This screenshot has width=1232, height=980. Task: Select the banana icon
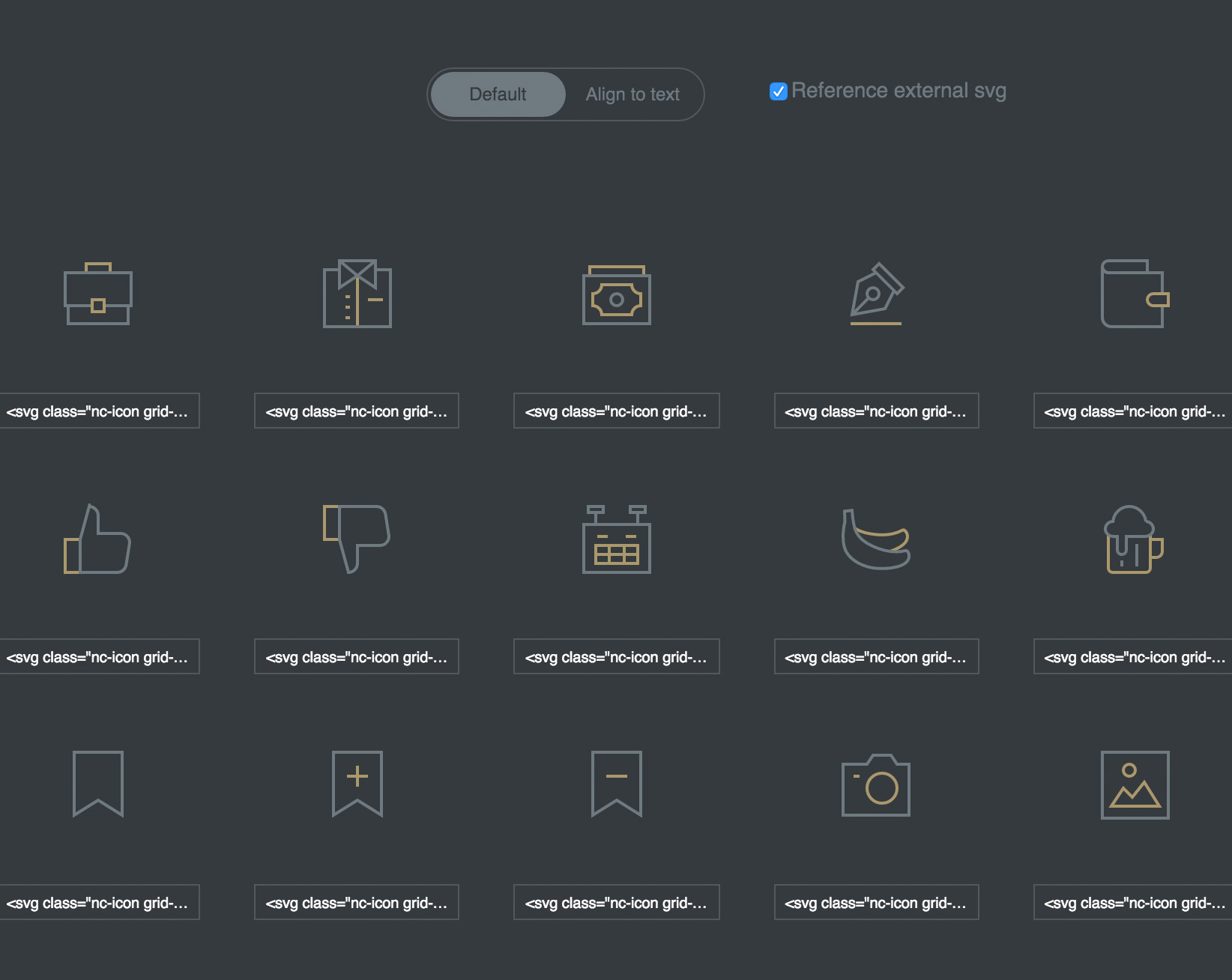click(876, 539)
